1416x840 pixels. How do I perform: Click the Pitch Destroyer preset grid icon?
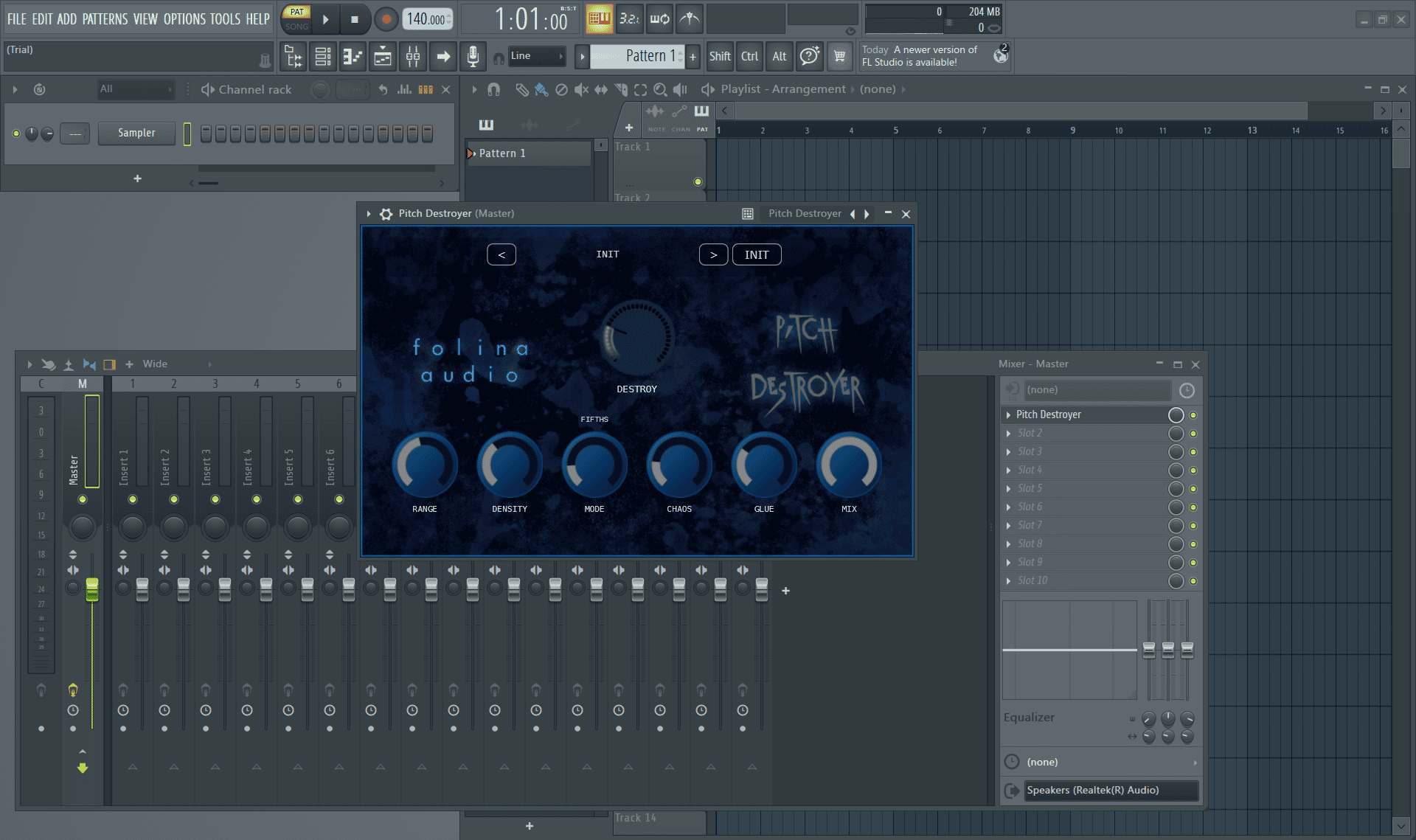(x=748, y=214)
